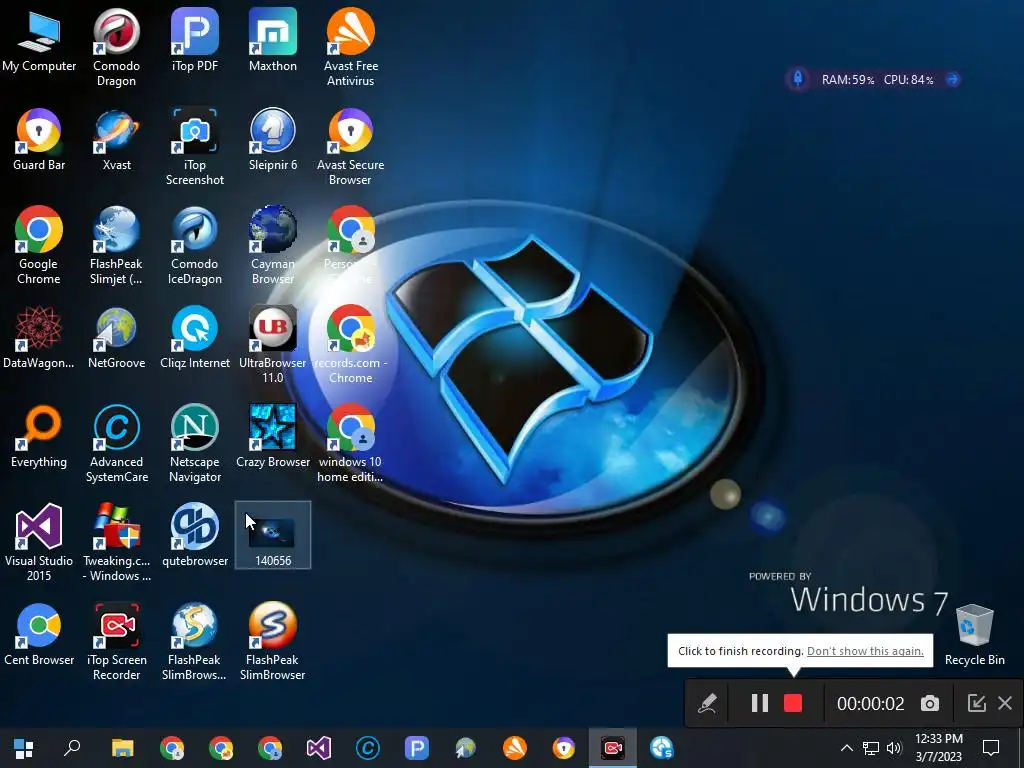
Task: Close the recording toolbar
Action: tap(1005, 703)
